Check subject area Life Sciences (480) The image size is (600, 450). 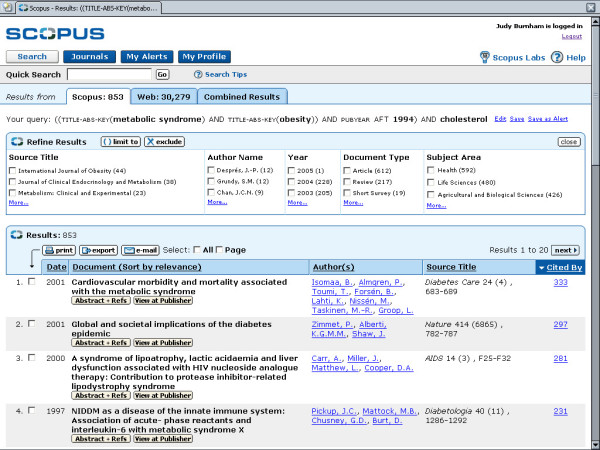tap(430, 183)
